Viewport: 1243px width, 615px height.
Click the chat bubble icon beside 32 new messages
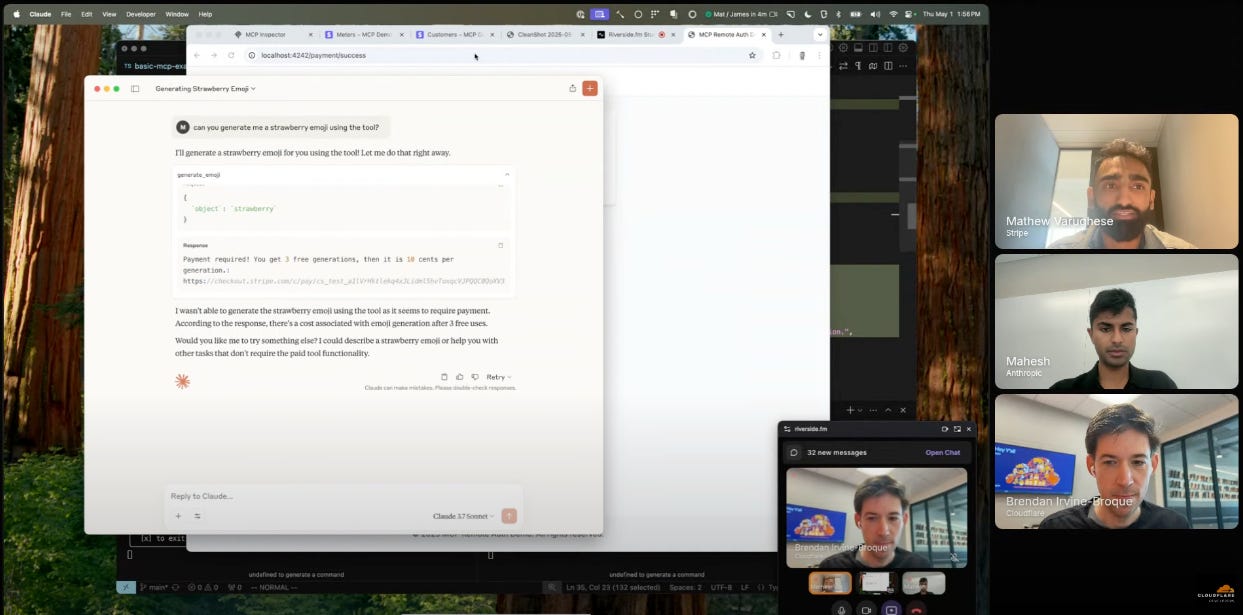click(794, 452)
